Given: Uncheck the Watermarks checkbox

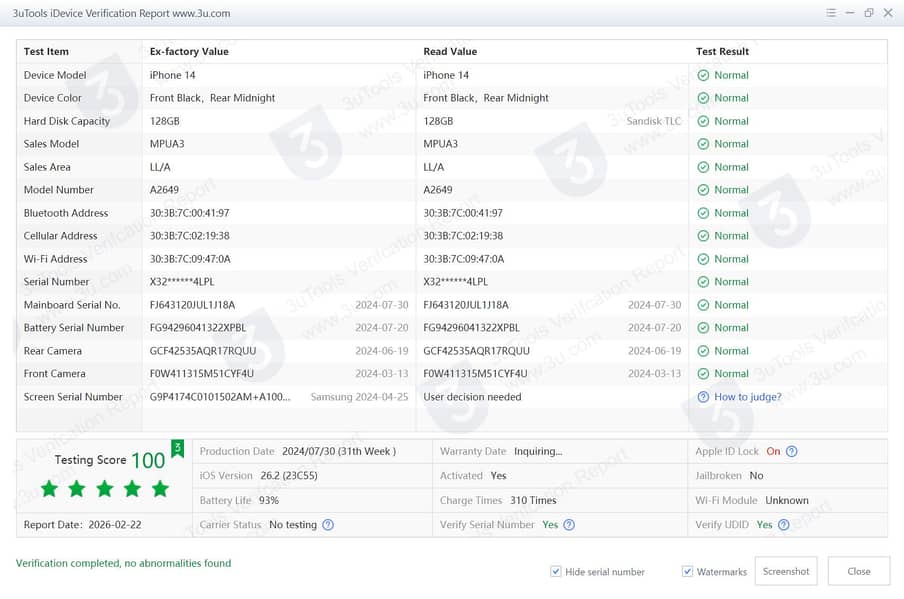Looking at the screenshot, I should [687, 572].
